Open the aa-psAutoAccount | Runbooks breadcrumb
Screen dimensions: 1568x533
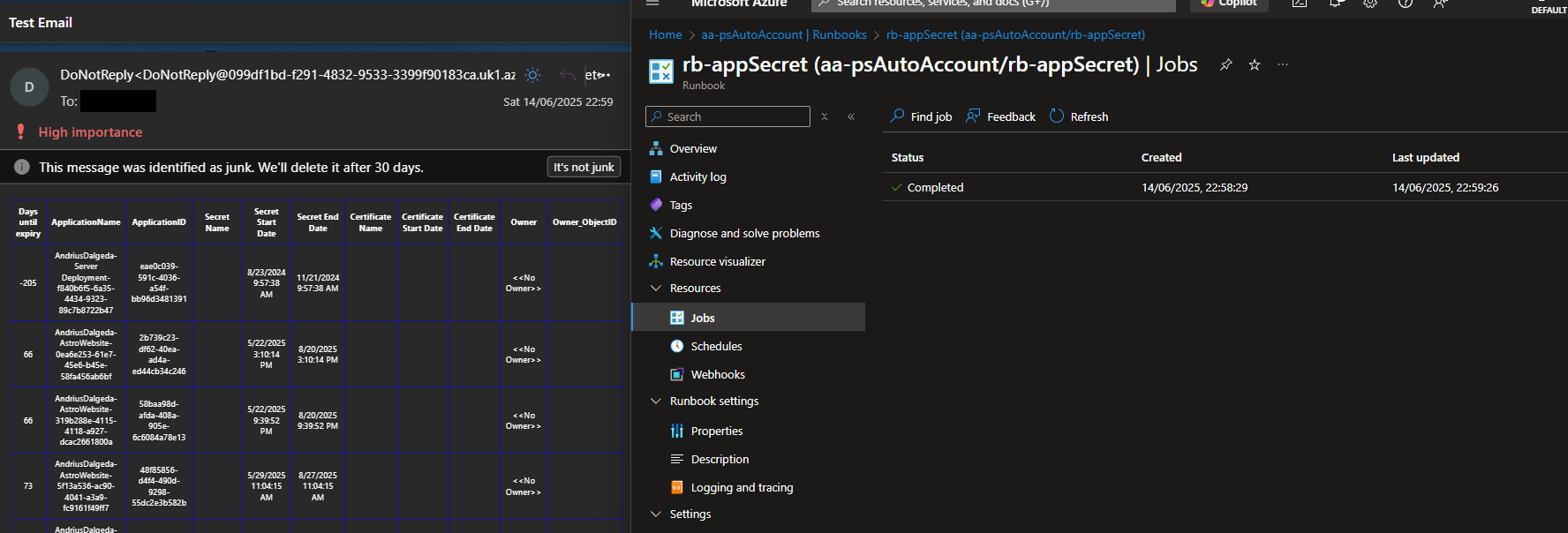784,34
